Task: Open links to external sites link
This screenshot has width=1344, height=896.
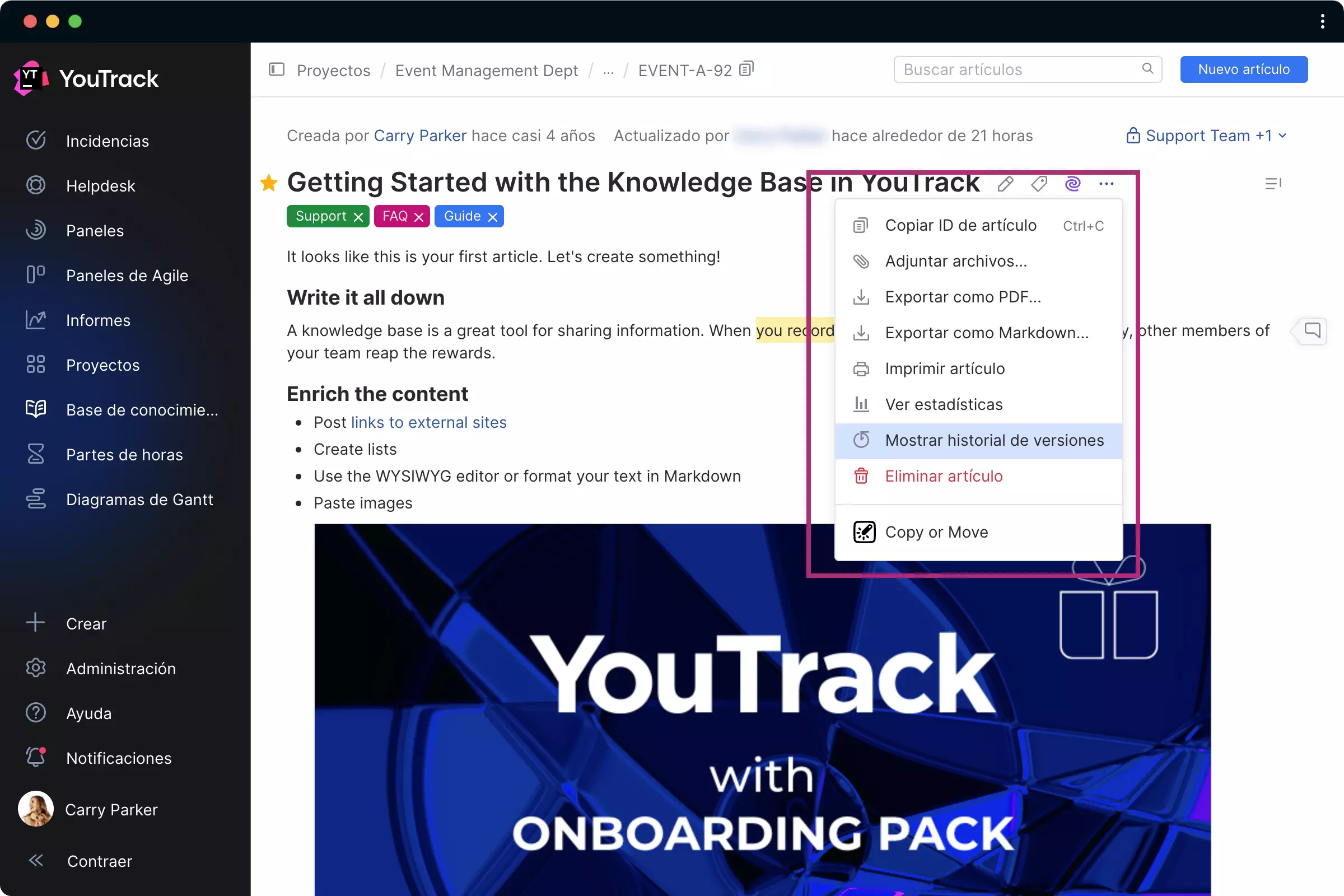Action: point(428,422)
